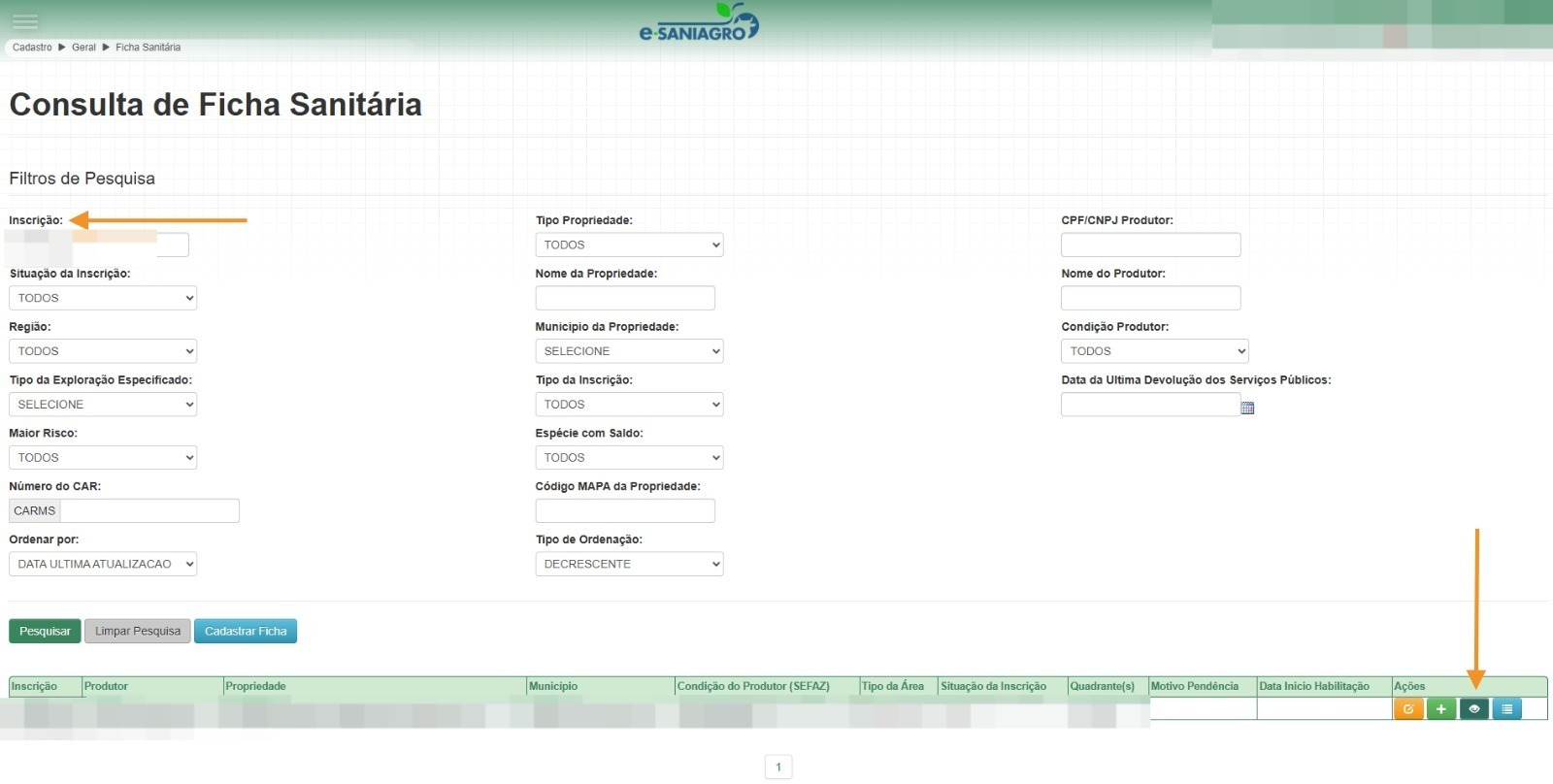
Task: Open the hamburger menu icon
Action: pos(25,21)
